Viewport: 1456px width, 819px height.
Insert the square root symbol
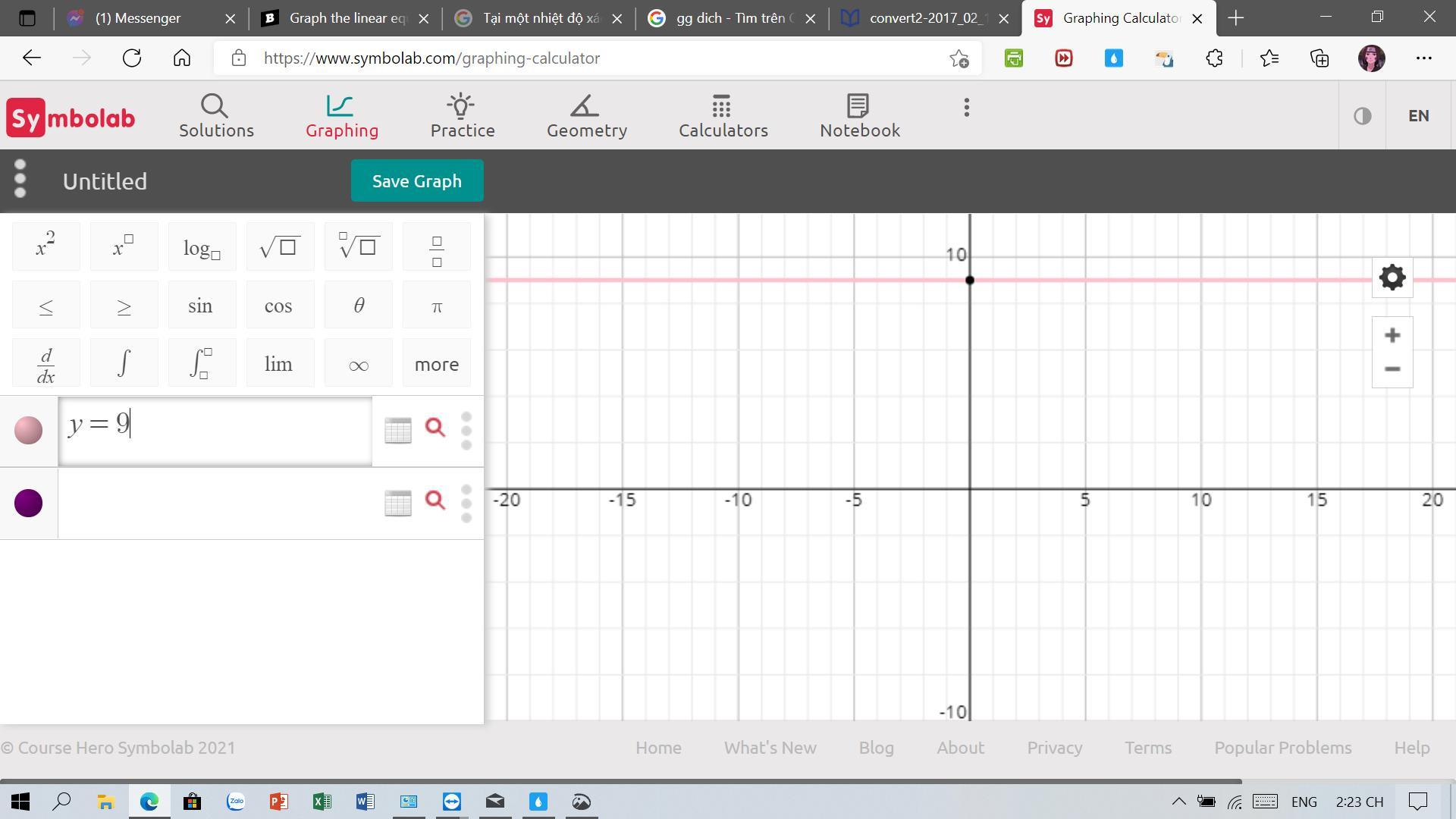tap(279, 247)
